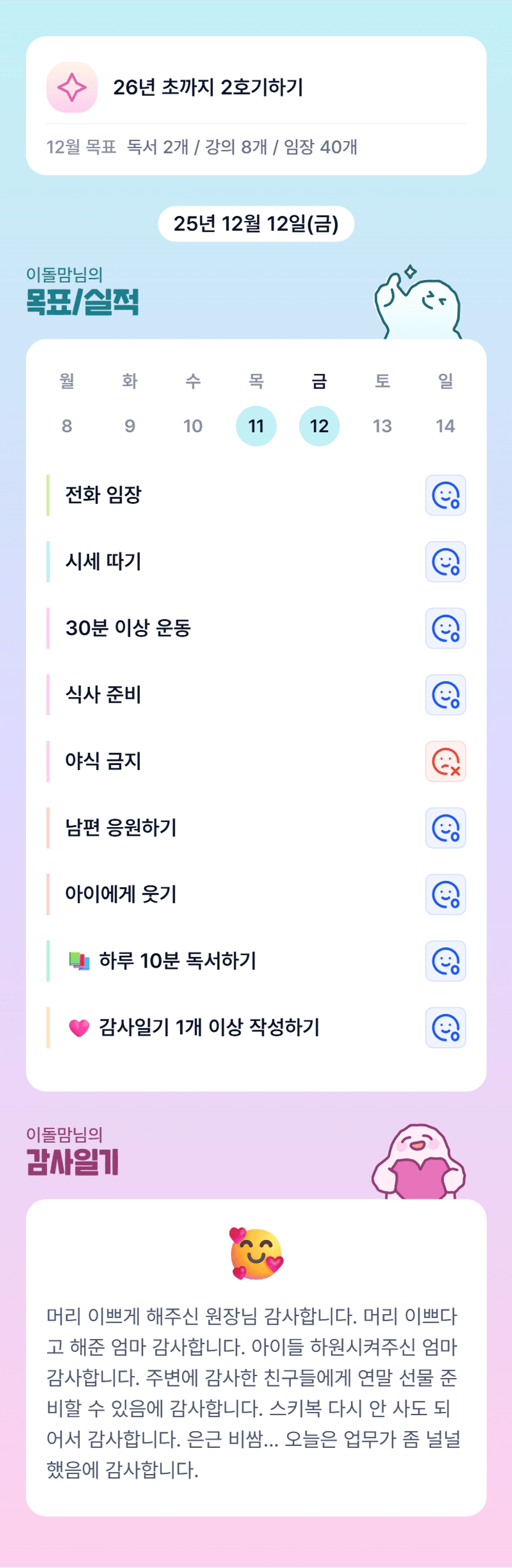
Task: Click the smiley icon beside 남편 응원하기
Action: 445,828
